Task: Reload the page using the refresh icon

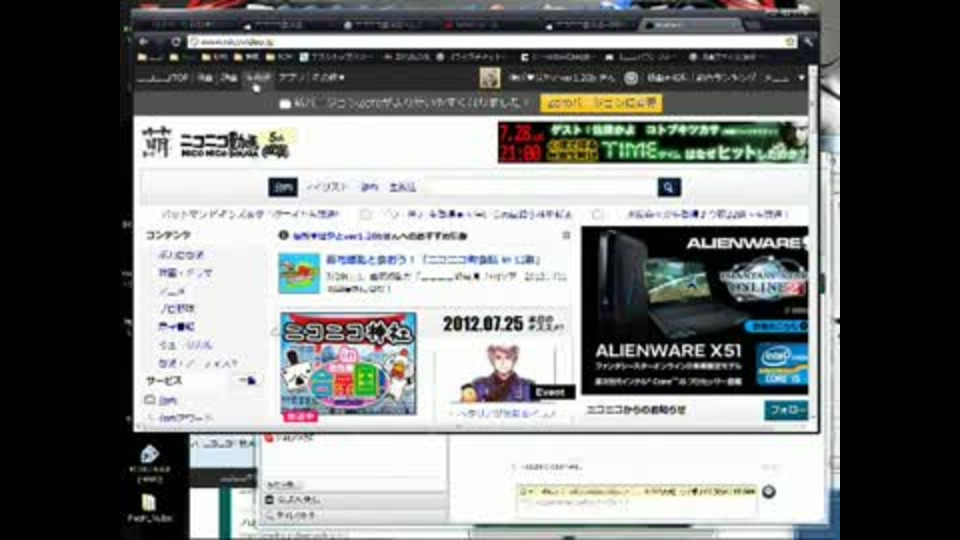Action: click(x=176, y=42)
